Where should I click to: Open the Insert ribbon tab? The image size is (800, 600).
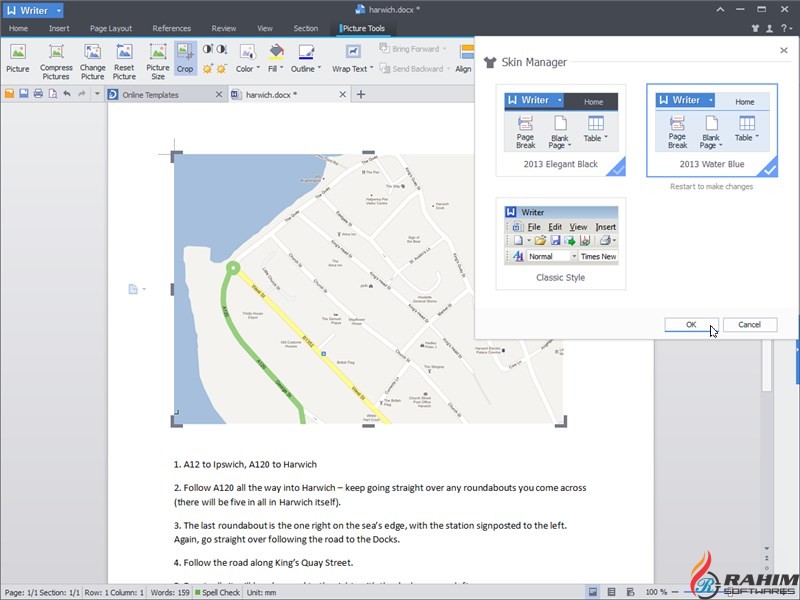pyautogui.click(x=59, y=29)
